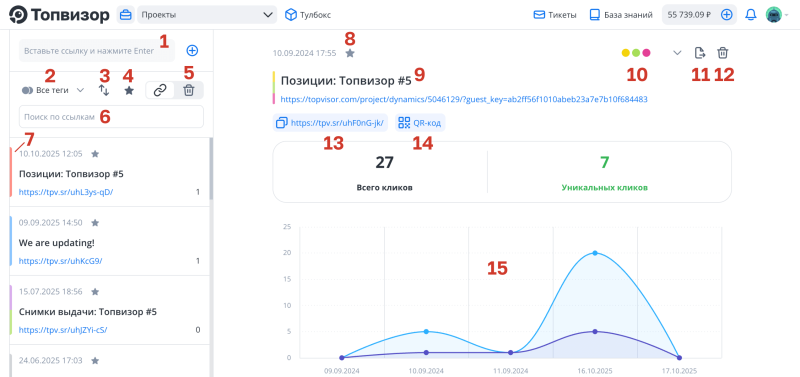This screenshot has height=377, width=800.
Task: Click the 11.09.2024 axis label
Action: 510,371
